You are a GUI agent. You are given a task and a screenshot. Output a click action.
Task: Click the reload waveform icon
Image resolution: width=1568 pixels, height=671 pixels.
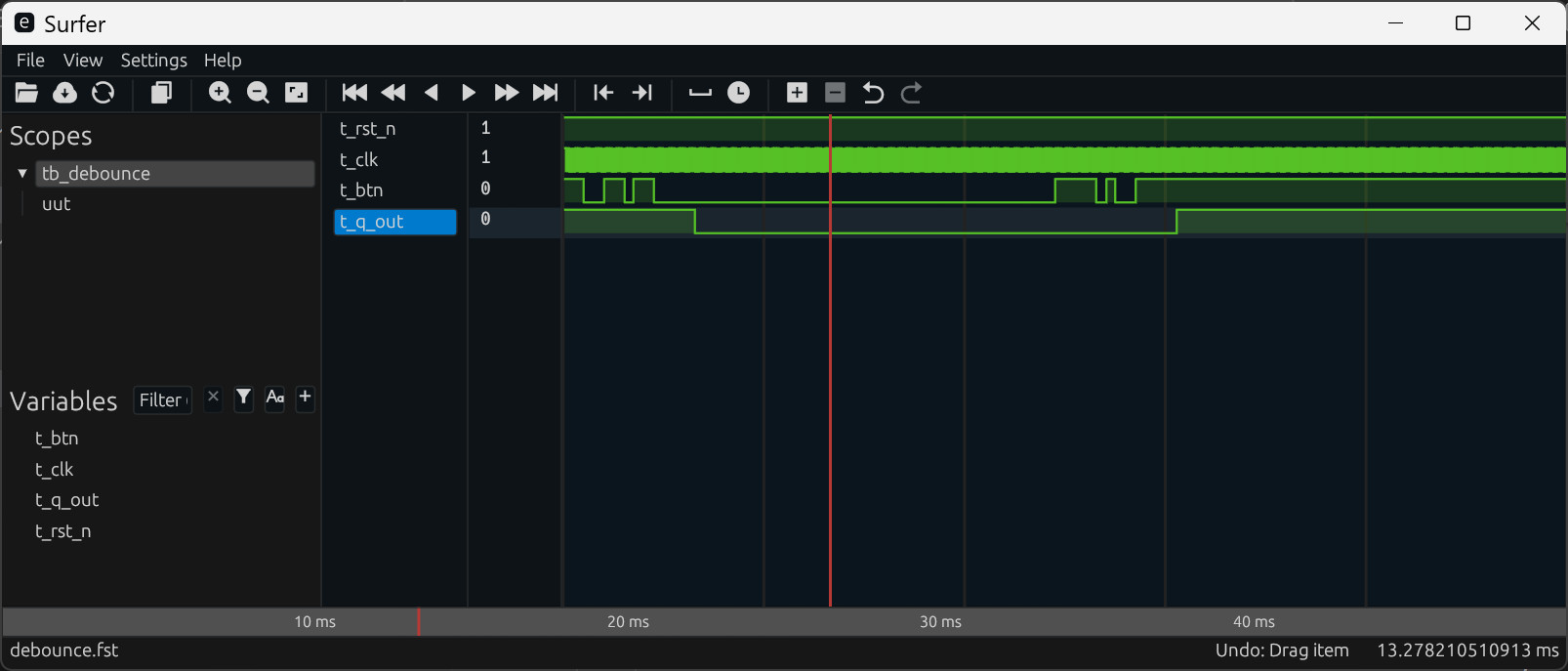tap(103, 93)
